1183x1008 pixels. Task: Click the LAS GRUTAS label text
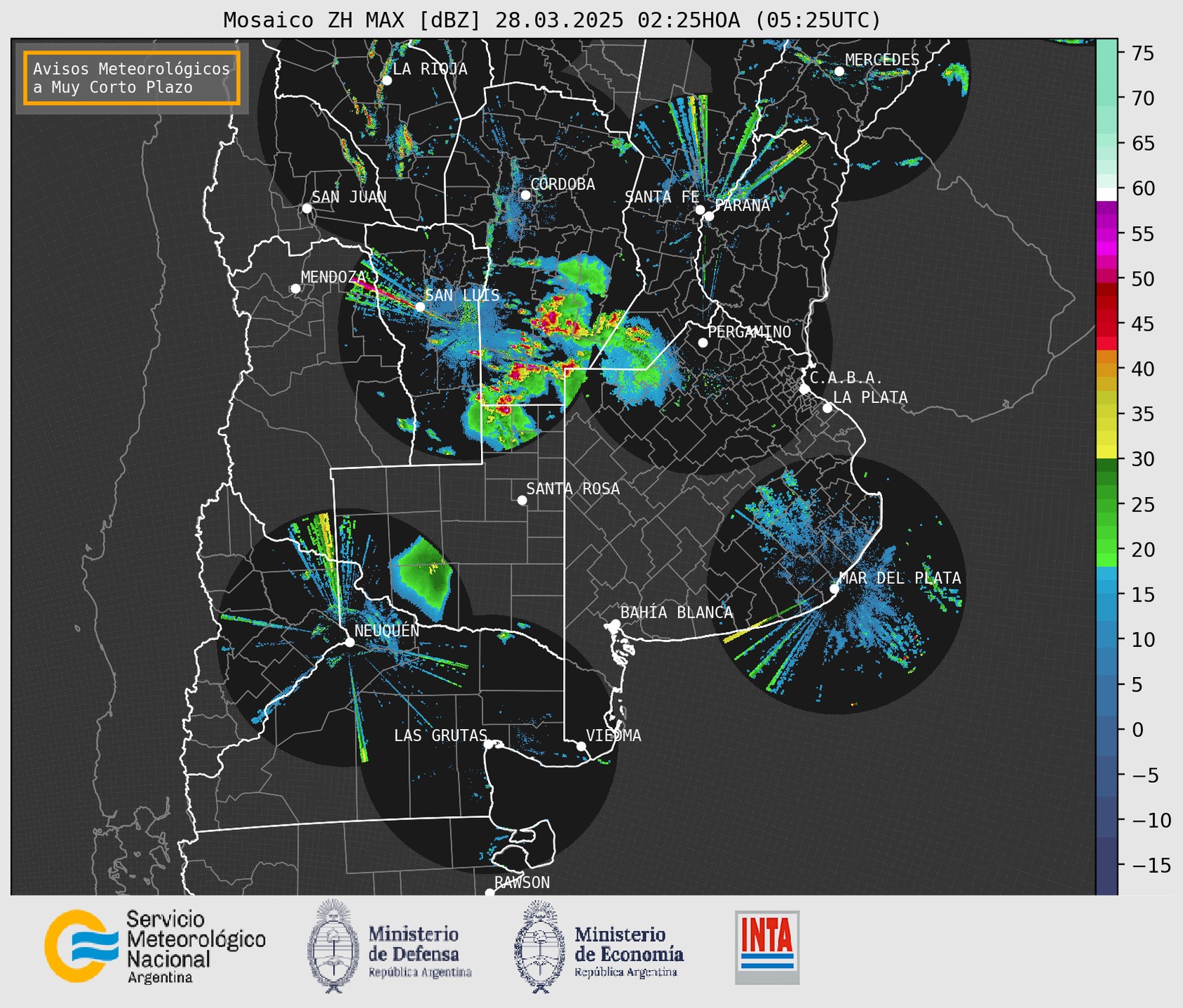[x=440, y=736]
